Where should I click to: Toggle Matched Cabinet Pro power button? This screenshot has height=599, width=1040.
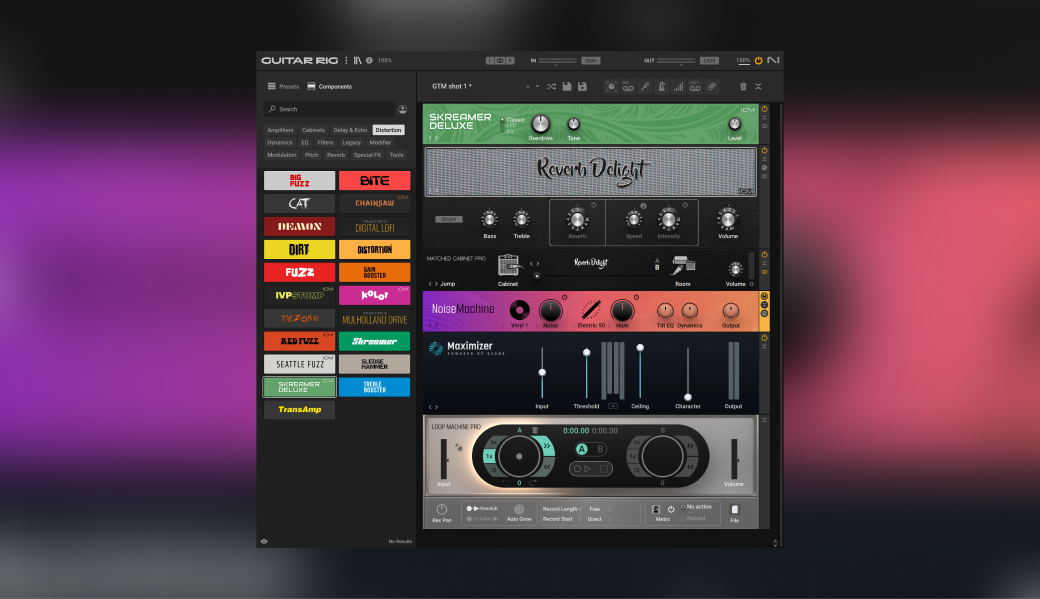pos(764,255)
